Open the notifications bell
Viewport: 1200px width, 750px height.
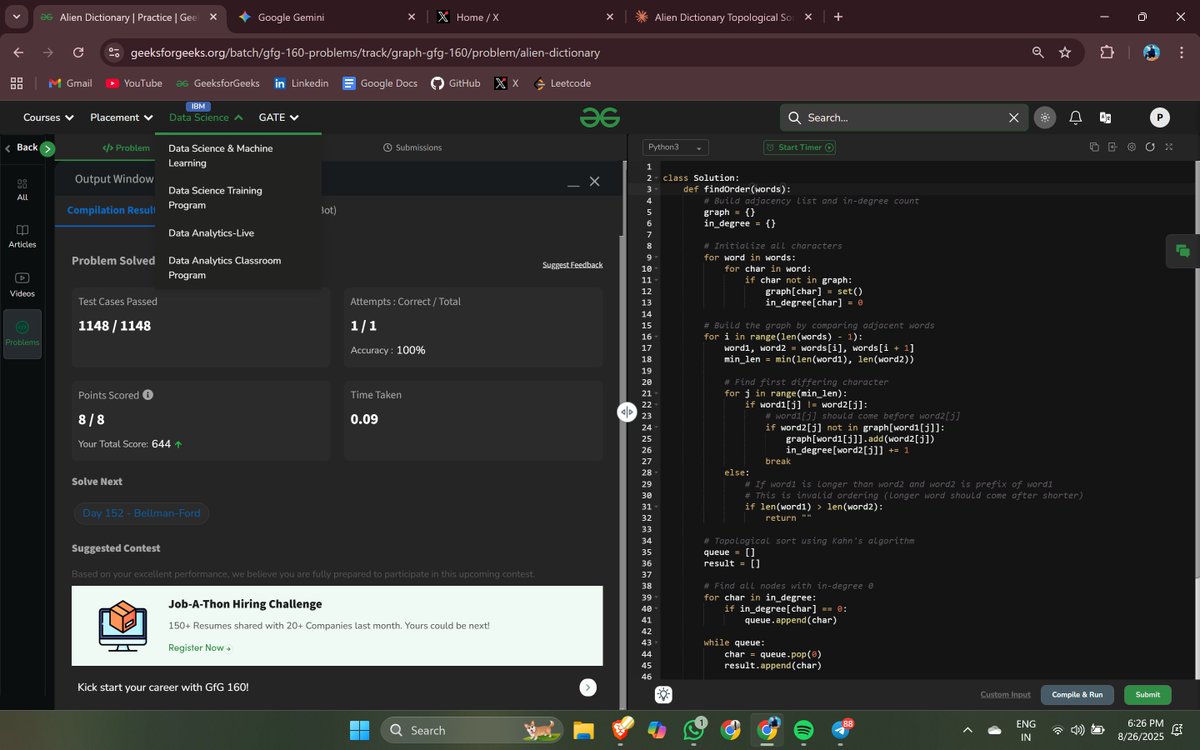click(1075, 118)
